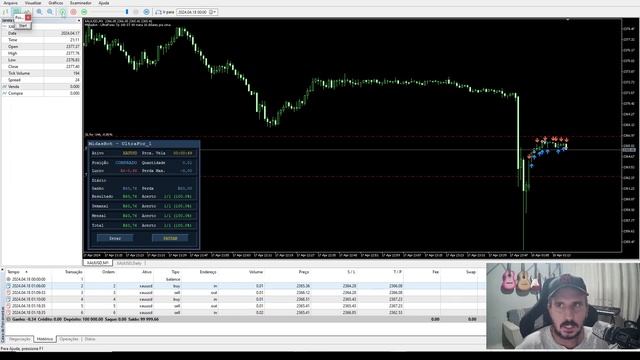The width and height of the screenshot is (640, 360).
Task: Click the Compra indicator row icon
Action: (x=5, y=93)
